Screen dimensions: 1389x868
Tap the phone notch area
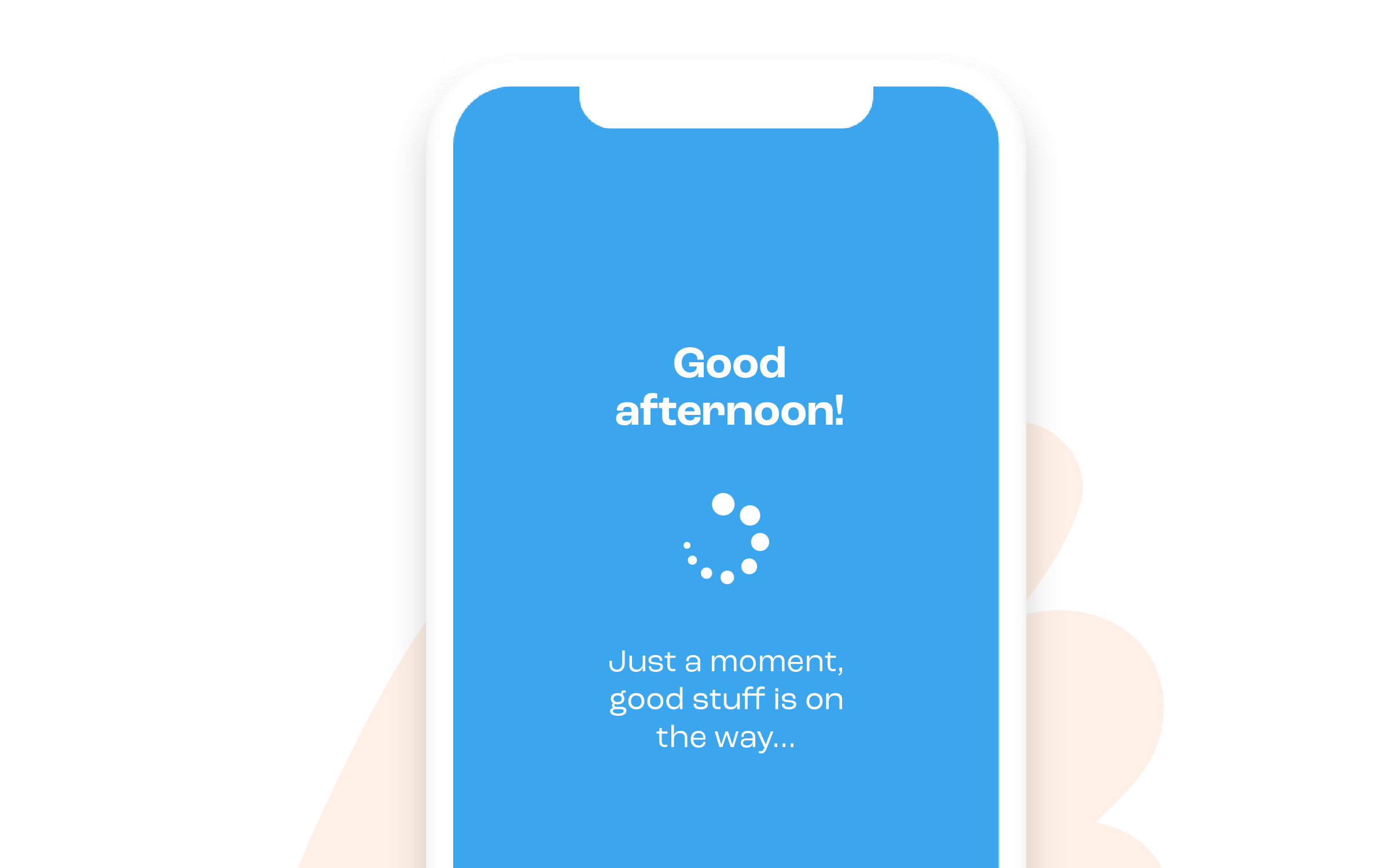[695, 100]
